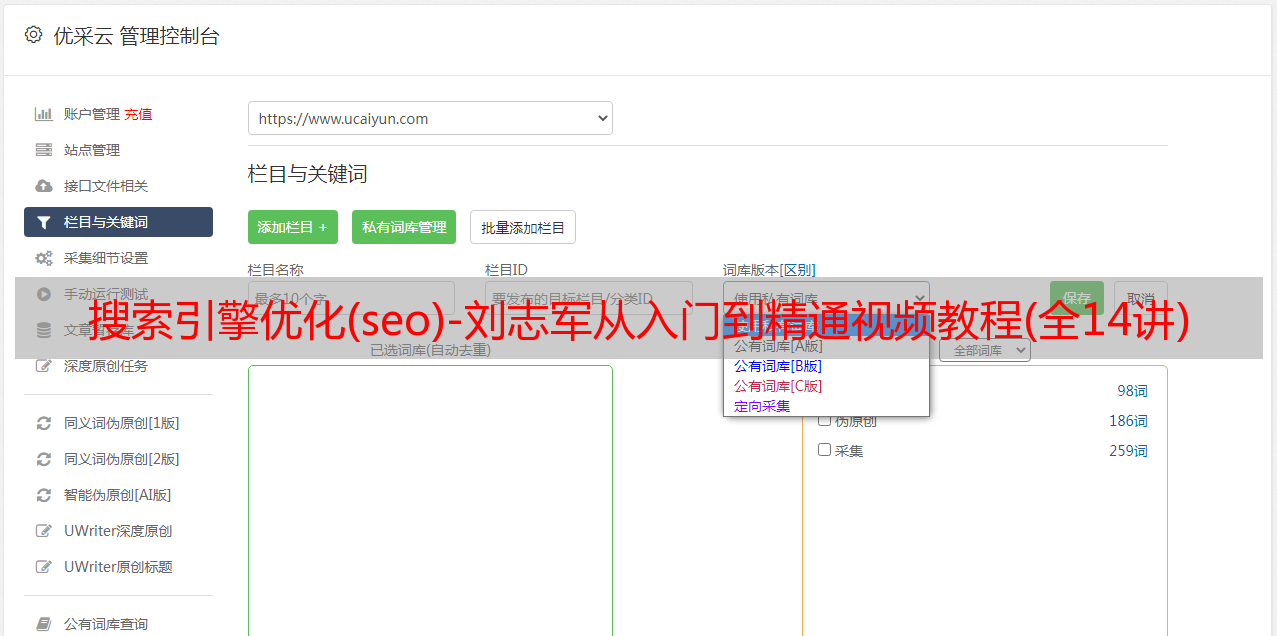Click the gear icon beside 优采云 管理控制台
This screenshot has width=1277, height=636.
pyautogui.click(x=33, y=36)
